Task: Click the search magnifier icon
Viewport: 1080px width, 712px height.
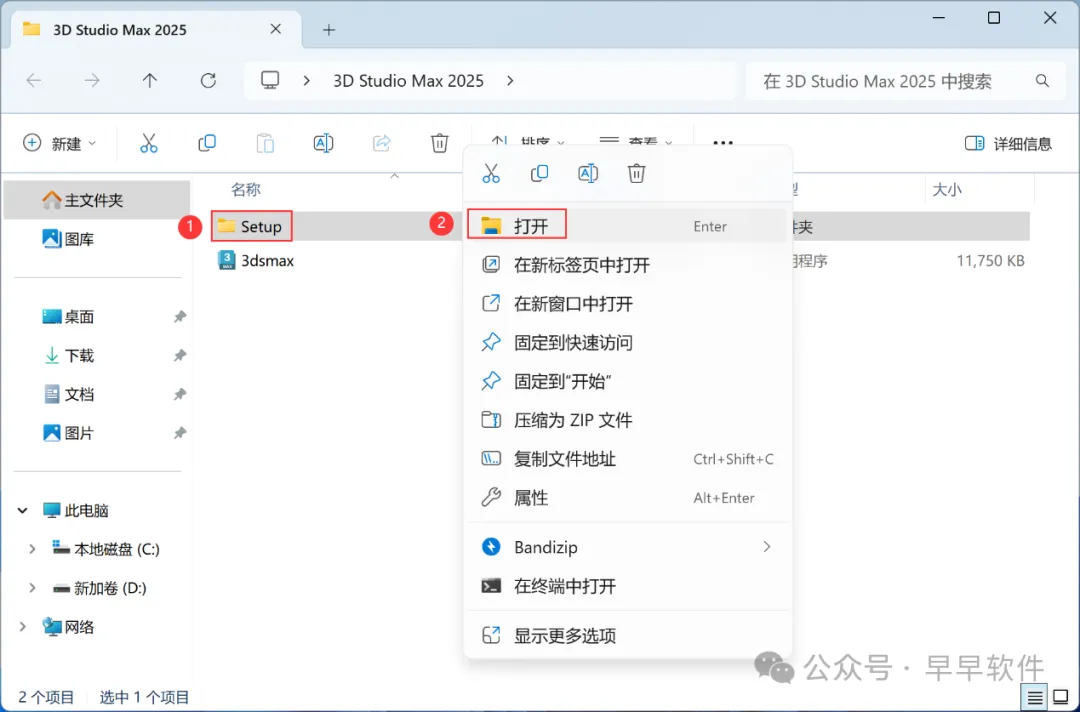Action: (x=1042, y=81)
